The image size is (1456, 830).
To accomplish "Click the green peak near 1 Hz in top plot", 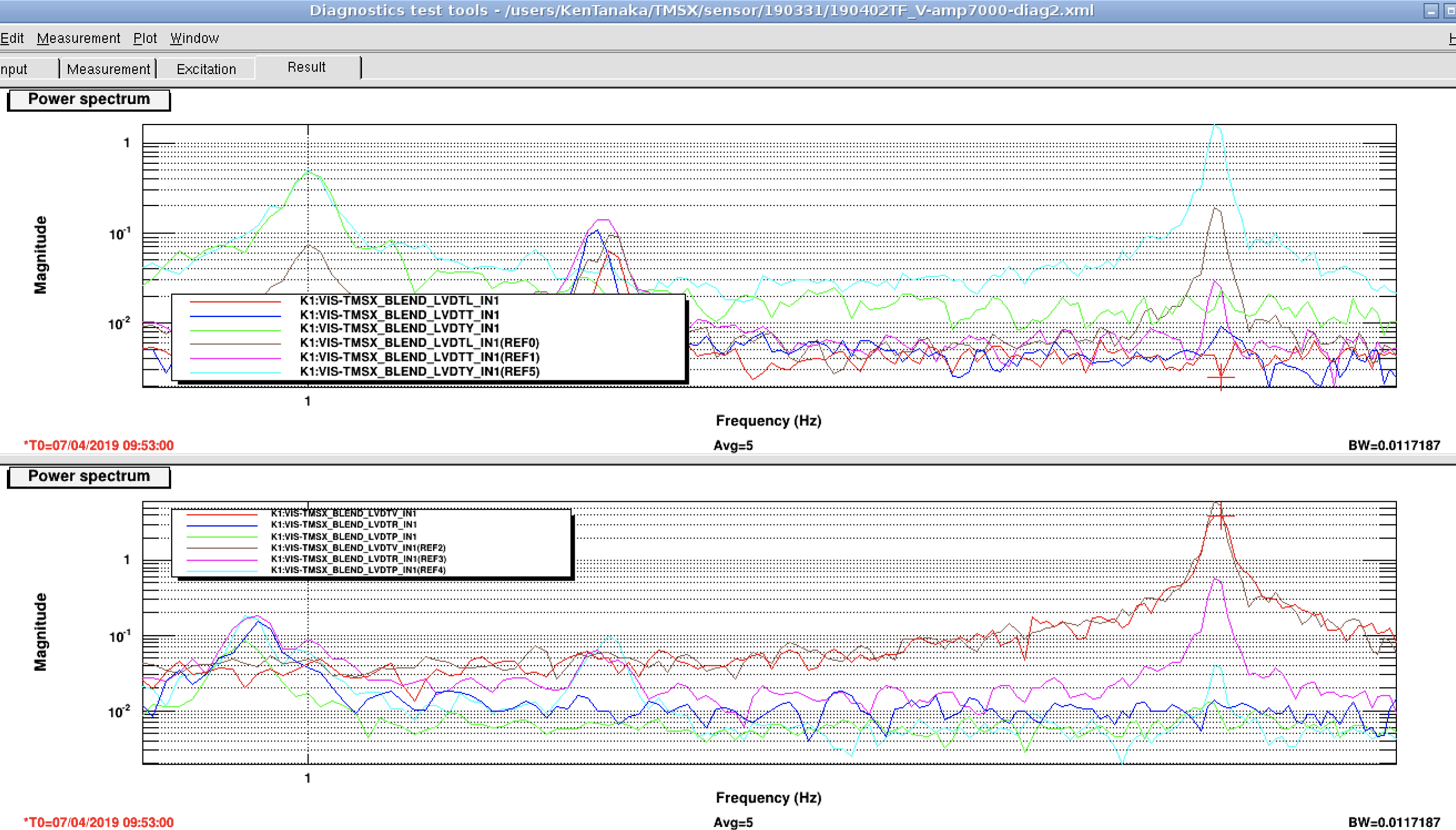I will click(309, 171).
